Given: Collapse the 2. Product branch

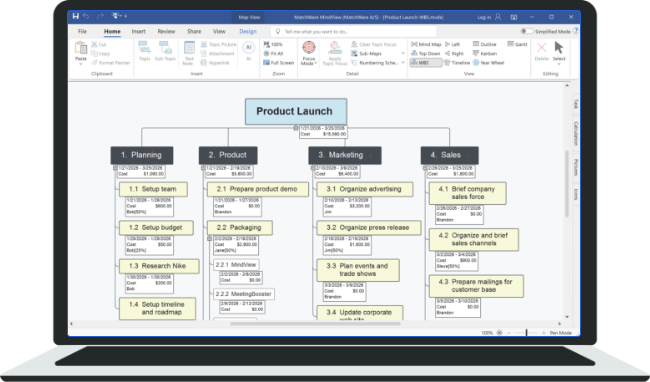Looking at the screenshot, I should [x=203, y=168].
